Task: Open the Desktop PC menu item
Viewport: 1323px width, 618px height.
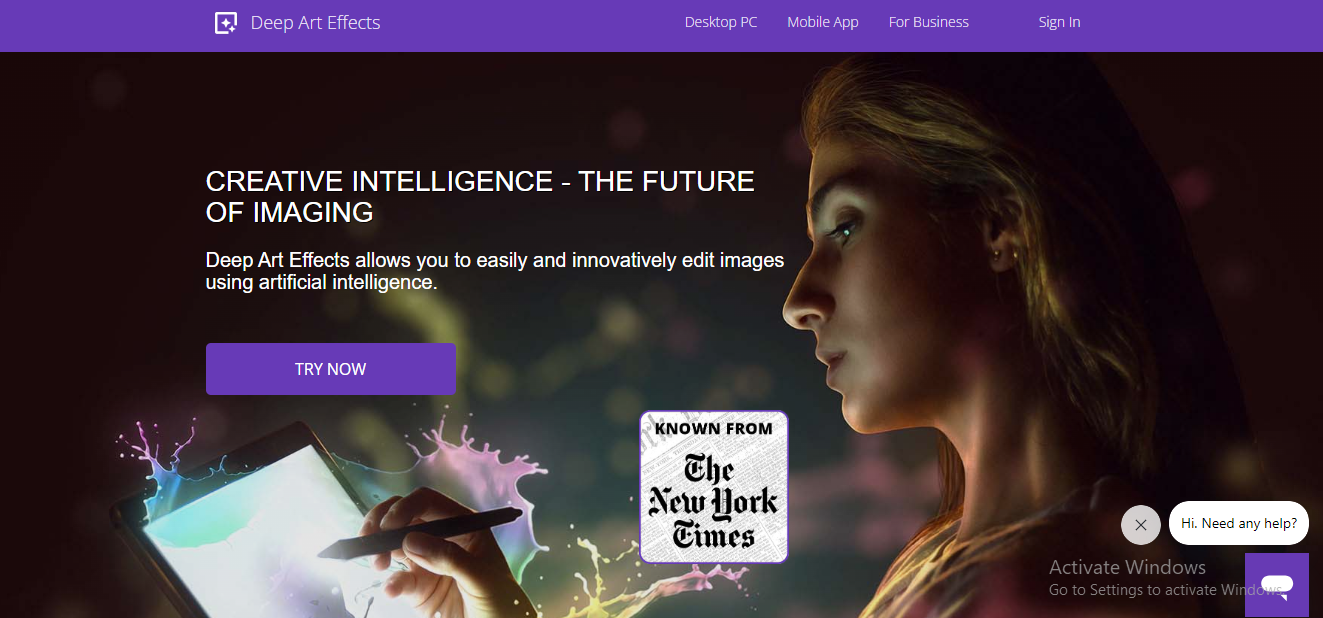Action: click(x=721, y=22)
